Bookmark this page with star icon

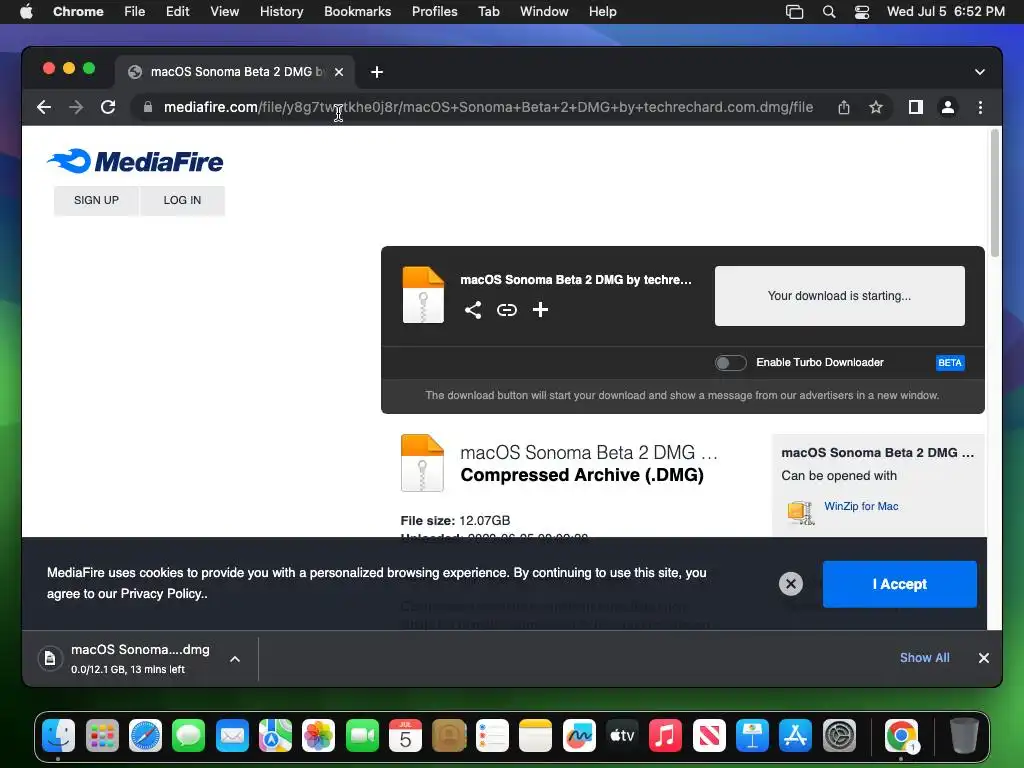click(x=876, y=107)
